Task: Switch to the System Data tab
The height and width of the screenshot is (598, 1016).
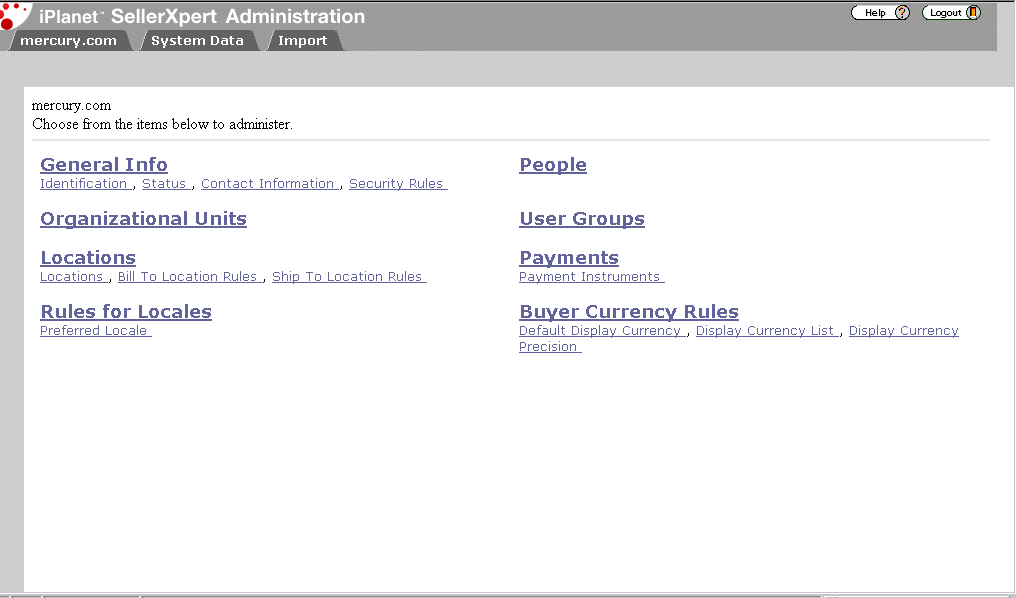Action: tap(197, 40)
